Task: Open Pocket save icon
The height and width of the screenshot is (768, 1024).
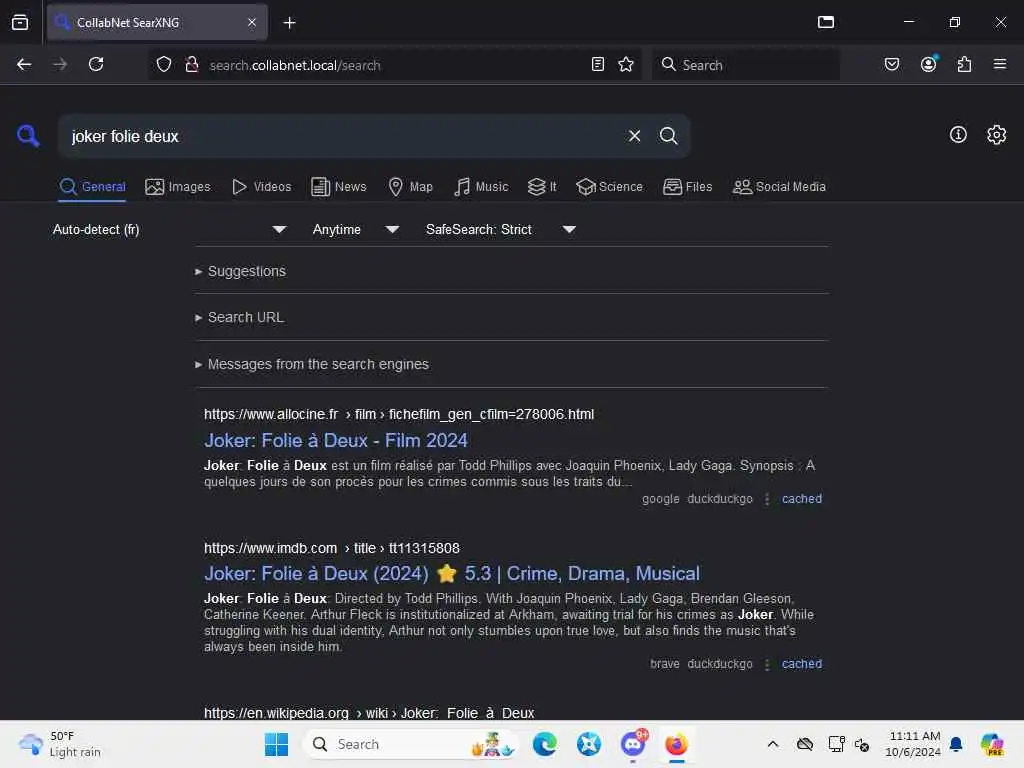Action: pos(891,65)
